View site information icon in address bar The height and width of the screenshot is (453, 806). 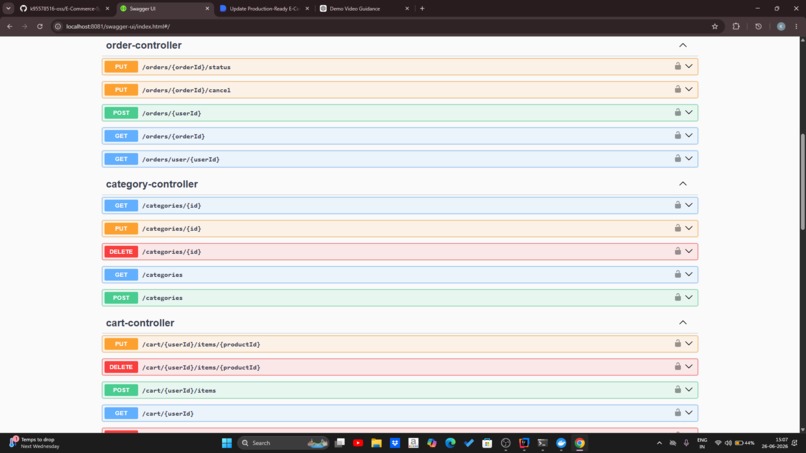tap(58, 26)
